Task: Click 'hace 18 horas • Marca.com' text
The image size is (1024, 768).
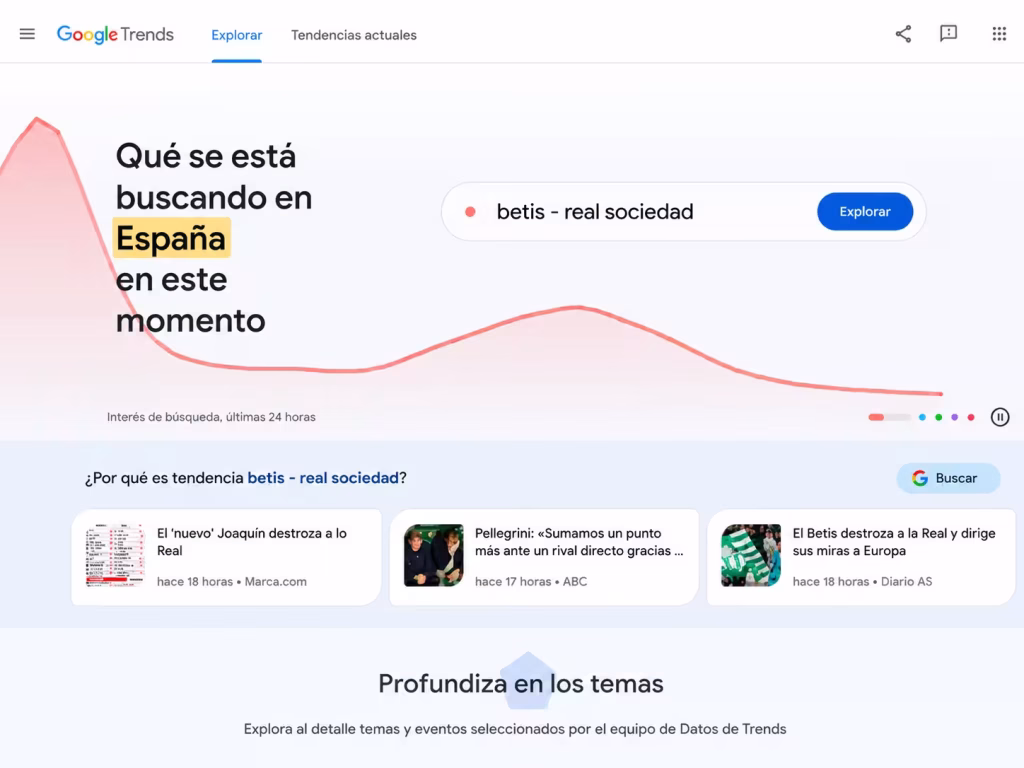Action: pos(232,581)
